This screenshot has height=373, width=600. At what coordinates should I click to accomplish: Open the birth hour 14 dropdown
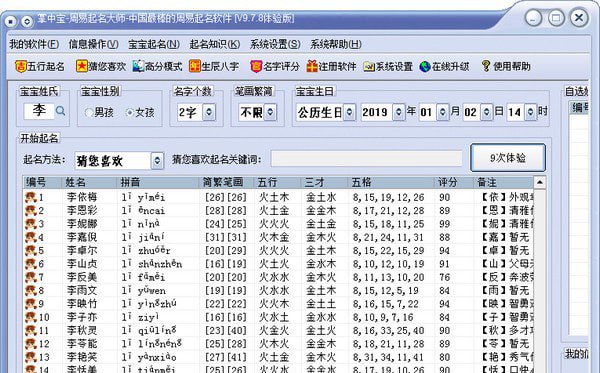pos(530,112)
